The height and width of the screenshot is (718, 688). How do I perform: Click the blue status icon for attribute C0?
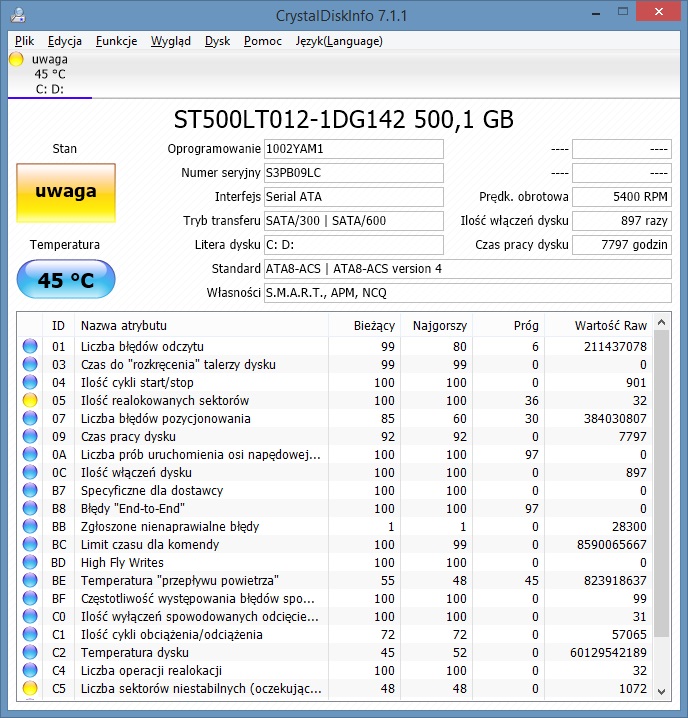click(30, 616)
